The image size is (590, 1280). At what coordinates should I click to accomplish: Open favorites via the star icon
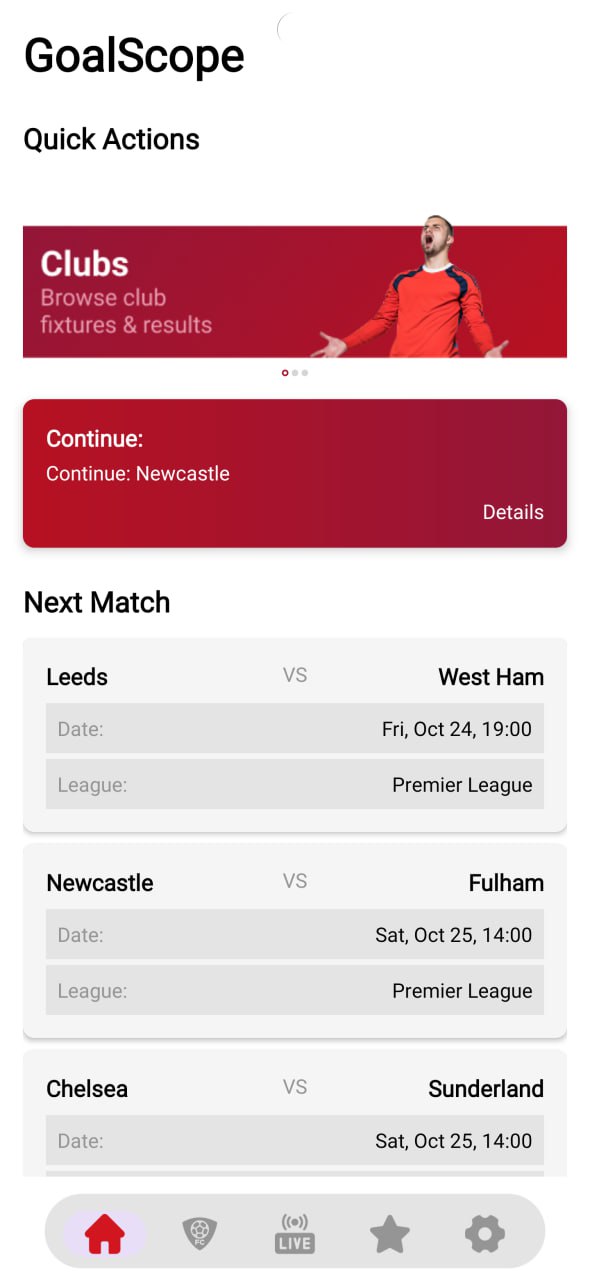click(390, 1233)
